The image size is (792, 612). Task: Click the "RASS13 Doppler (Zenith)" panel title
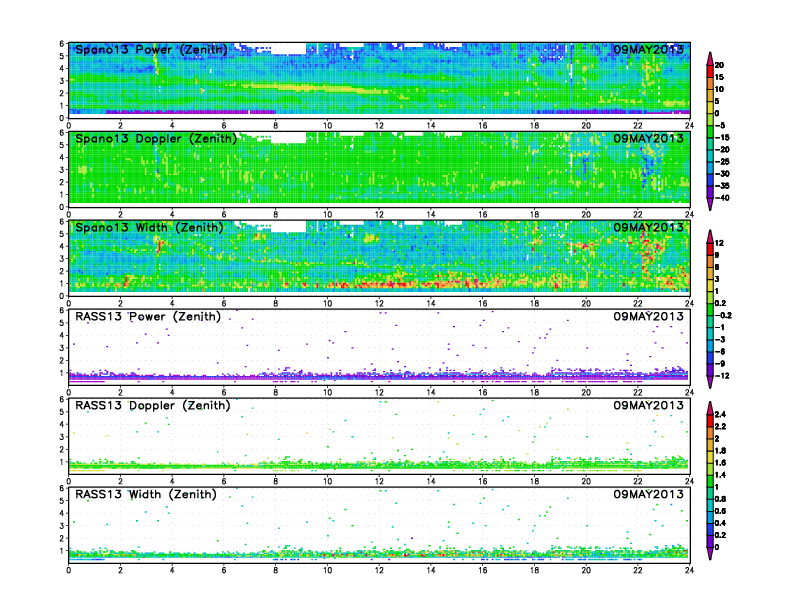tap(153, 405)
